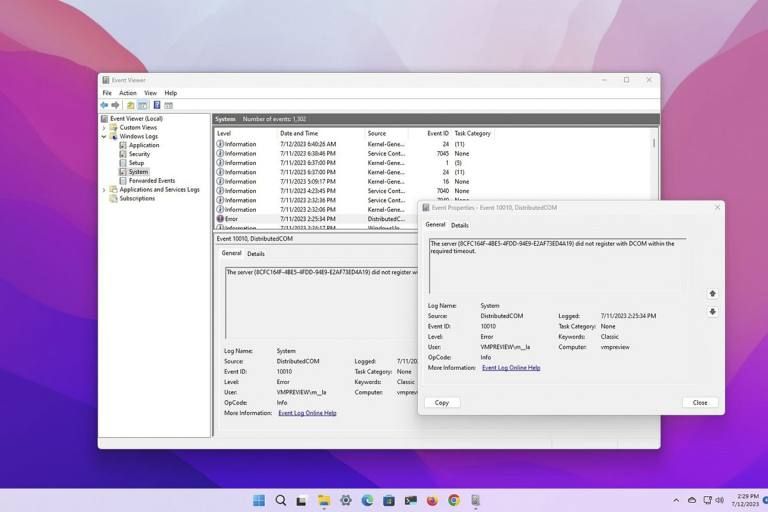Sort events by Date and Time column
Viewport: 768px width, 512px height.
[x=299, y=133]
